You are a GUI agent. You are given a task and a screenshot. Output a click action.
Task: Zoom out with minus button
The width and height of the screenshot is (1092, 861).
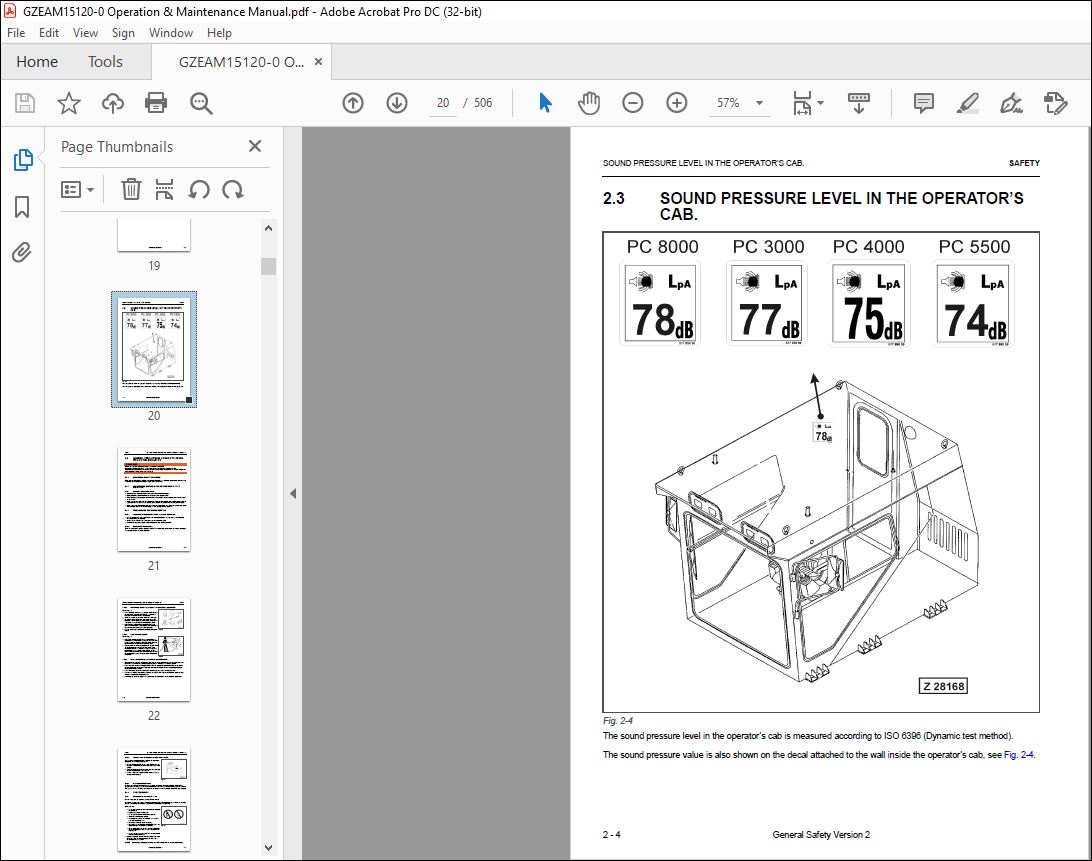(x=632, y=103)
